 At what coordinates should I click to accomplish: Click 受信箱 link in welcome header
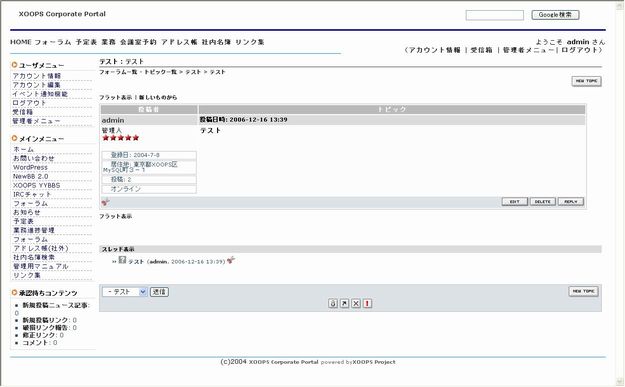tap(481, 50)
